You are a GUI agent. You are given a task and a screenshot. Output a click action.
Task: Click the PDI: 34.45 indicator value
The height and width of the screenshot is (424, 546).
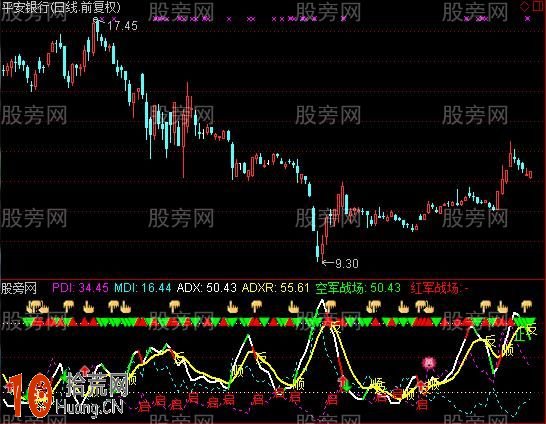pos(80,288)
